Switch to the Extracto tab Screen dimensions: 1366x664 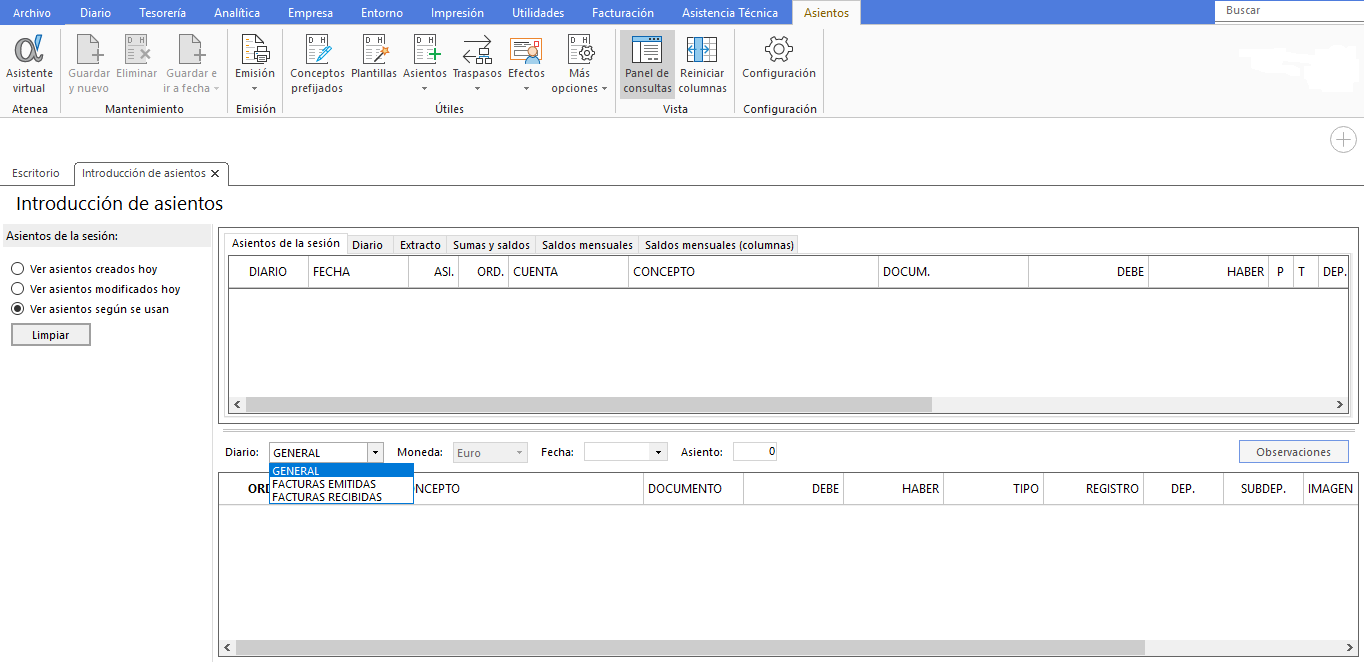click(420, 245)
